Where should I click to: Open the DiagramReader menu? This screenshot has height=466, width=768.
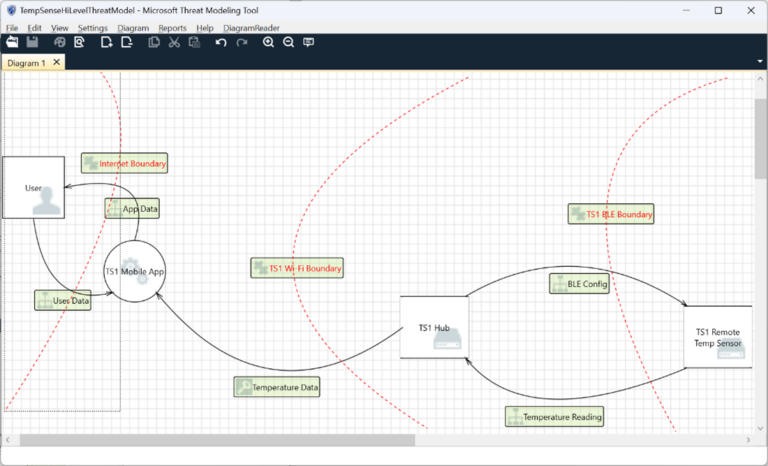[251, 28]
